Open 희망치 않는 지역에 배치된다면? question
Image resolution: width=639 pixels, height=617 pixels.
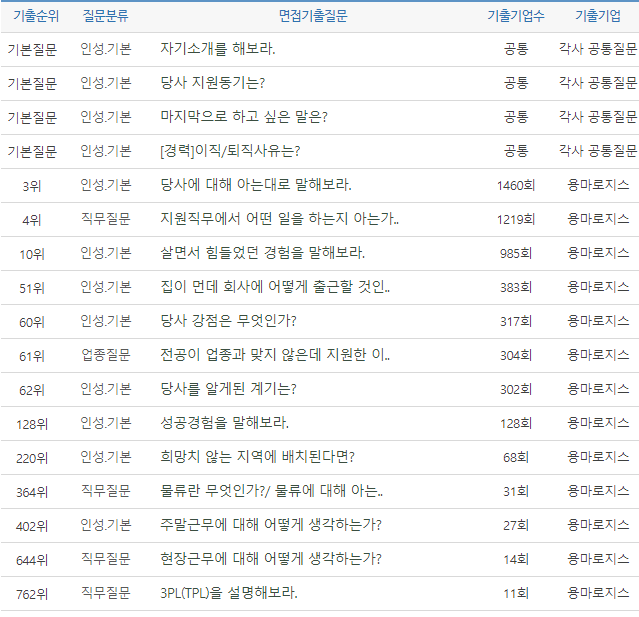click(x=257, y=457)
